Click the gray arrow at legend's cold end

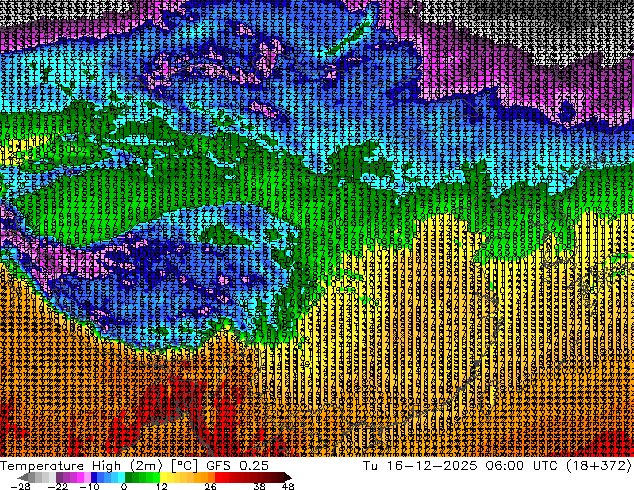23,477
